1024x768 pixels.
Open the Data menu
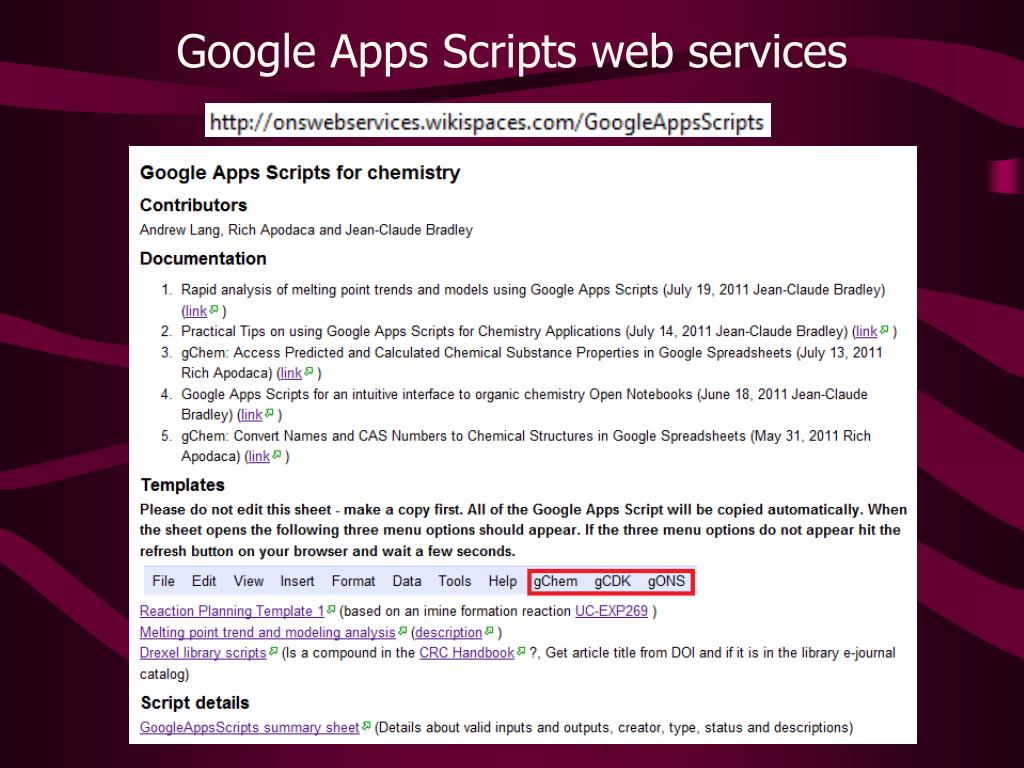(407, 581)
